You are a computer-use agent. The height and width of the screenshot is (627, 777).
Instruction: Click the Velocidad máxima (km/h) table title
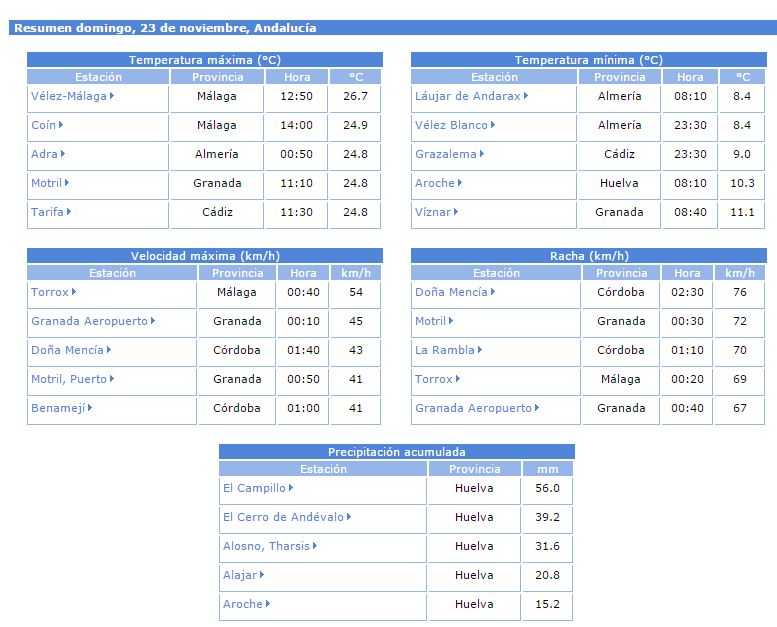(205, 256)
